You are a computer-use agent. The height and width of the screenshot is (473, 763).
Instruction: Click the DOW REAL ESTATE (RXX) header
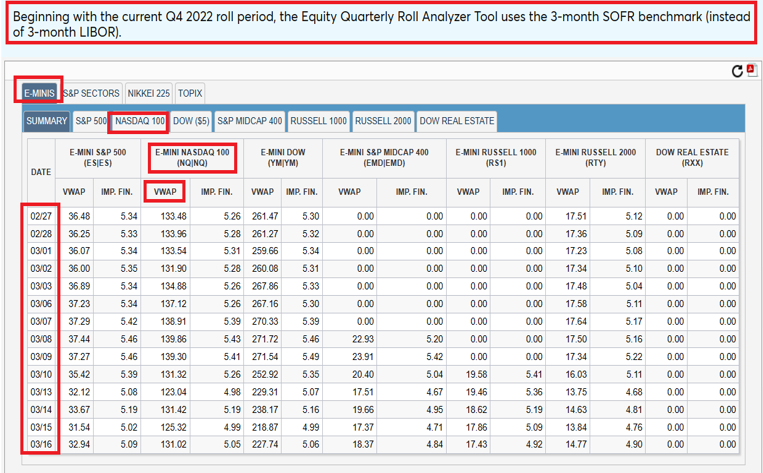point(692,158)
